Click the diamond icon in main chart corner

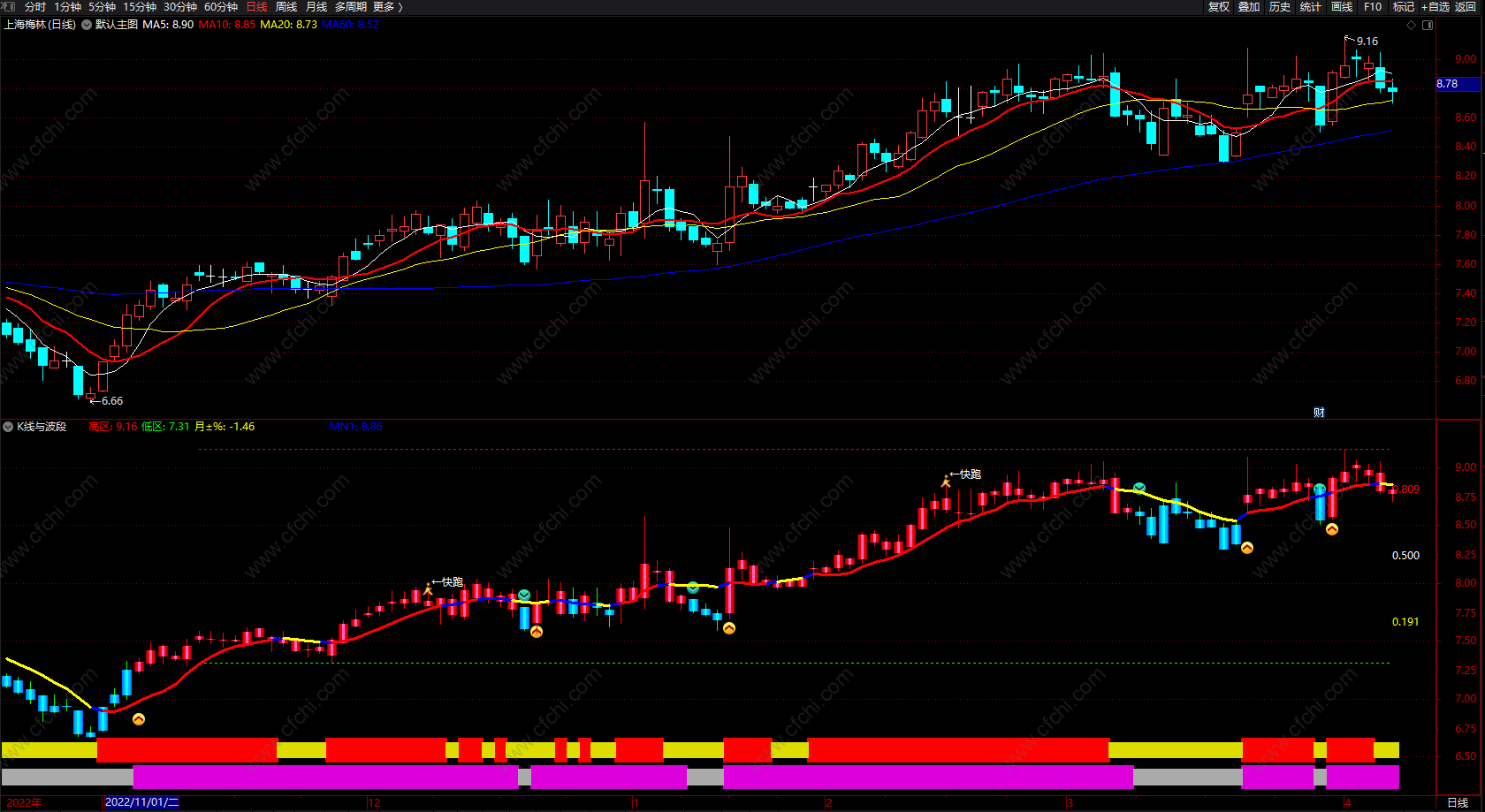pyautogui.click(x=1411, y=25)
